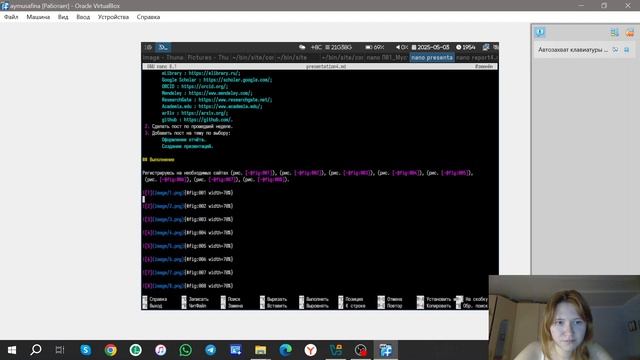Click the first workspace icon in guest panel

(149, 47)
